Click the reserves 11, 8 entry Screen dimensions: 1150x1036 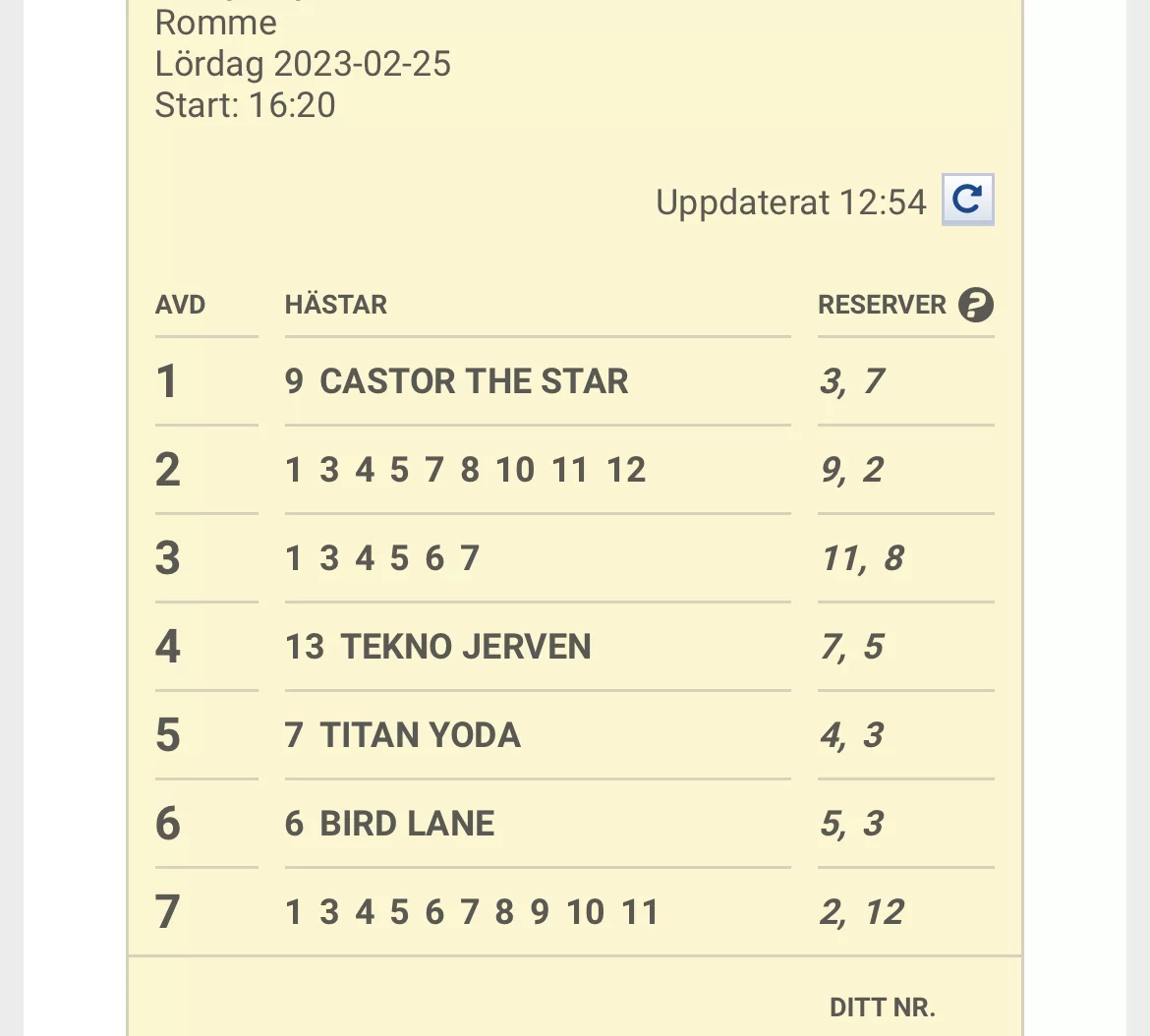click(x=862, y=558)
